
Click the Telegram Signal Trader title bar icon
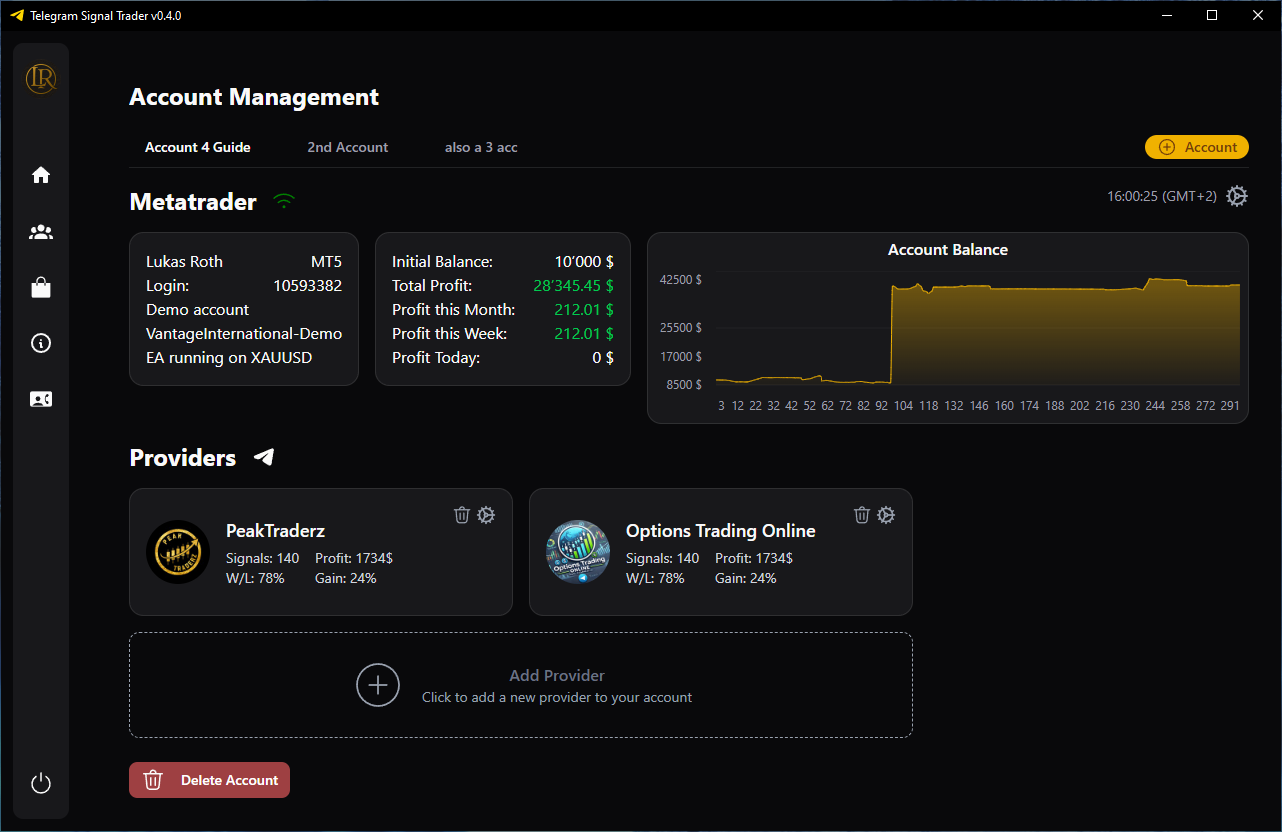click(x=16, y=15)
